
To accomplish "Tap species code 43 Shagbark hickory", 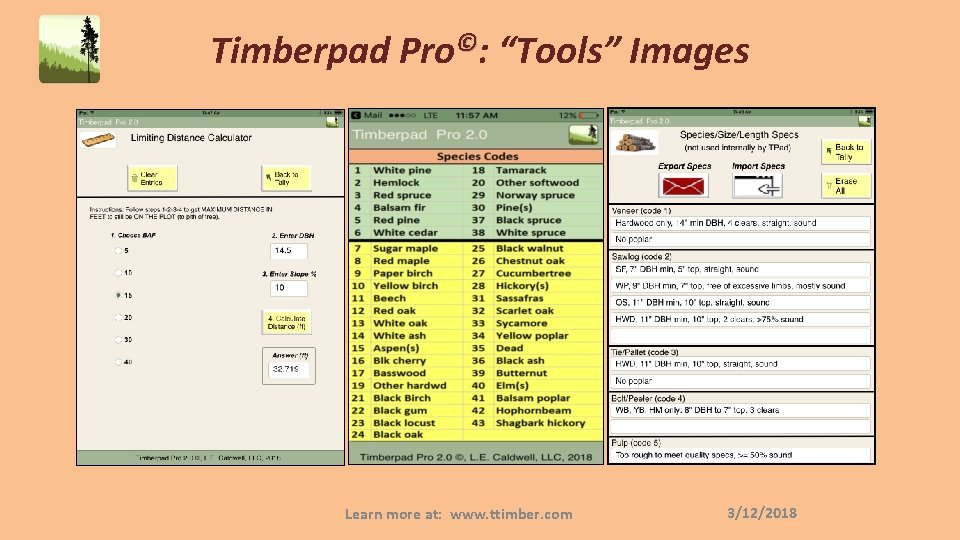I will (533, 423).
